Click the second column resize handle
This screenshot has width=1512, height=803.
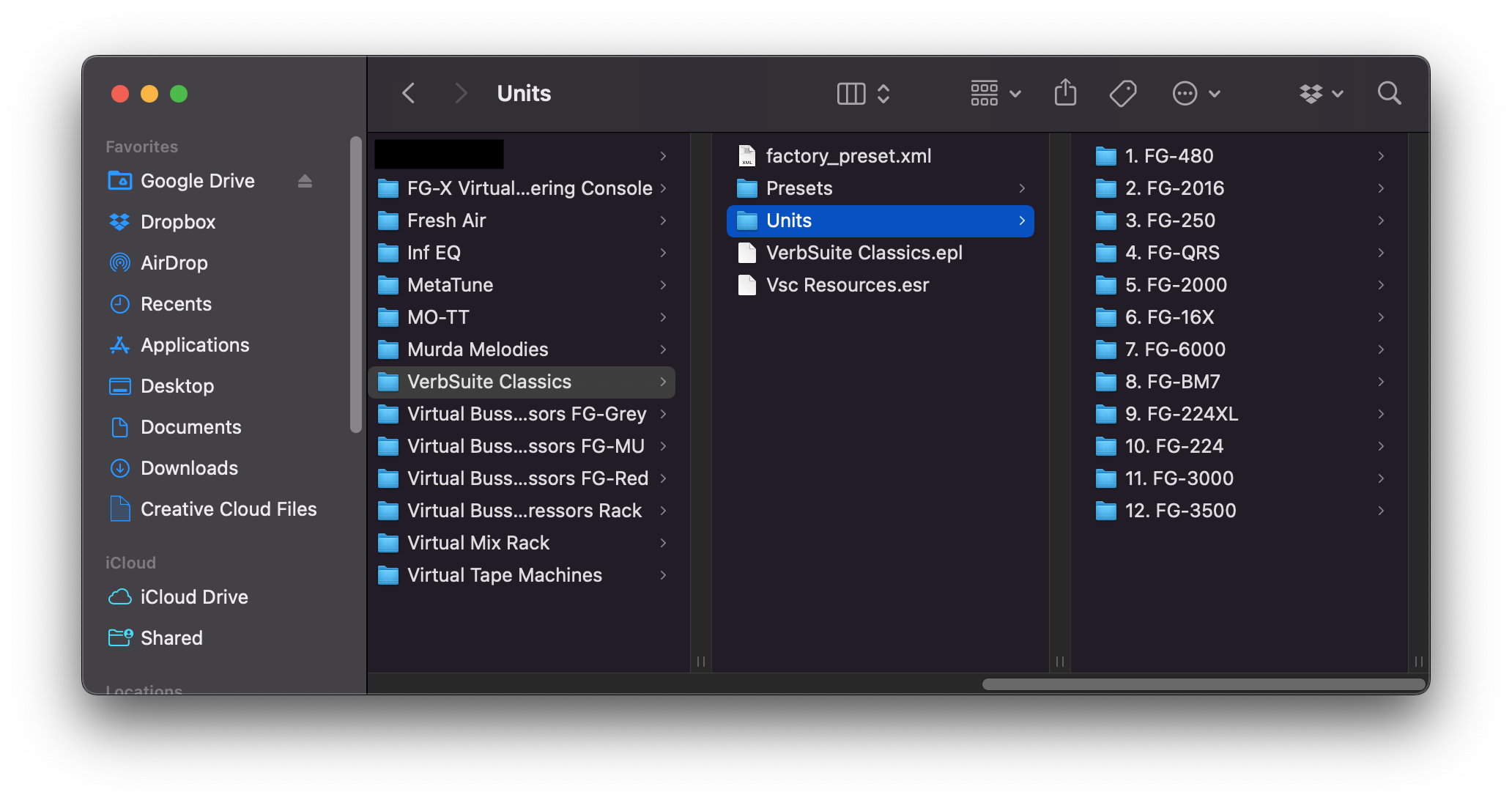[x=1060, y=662]
